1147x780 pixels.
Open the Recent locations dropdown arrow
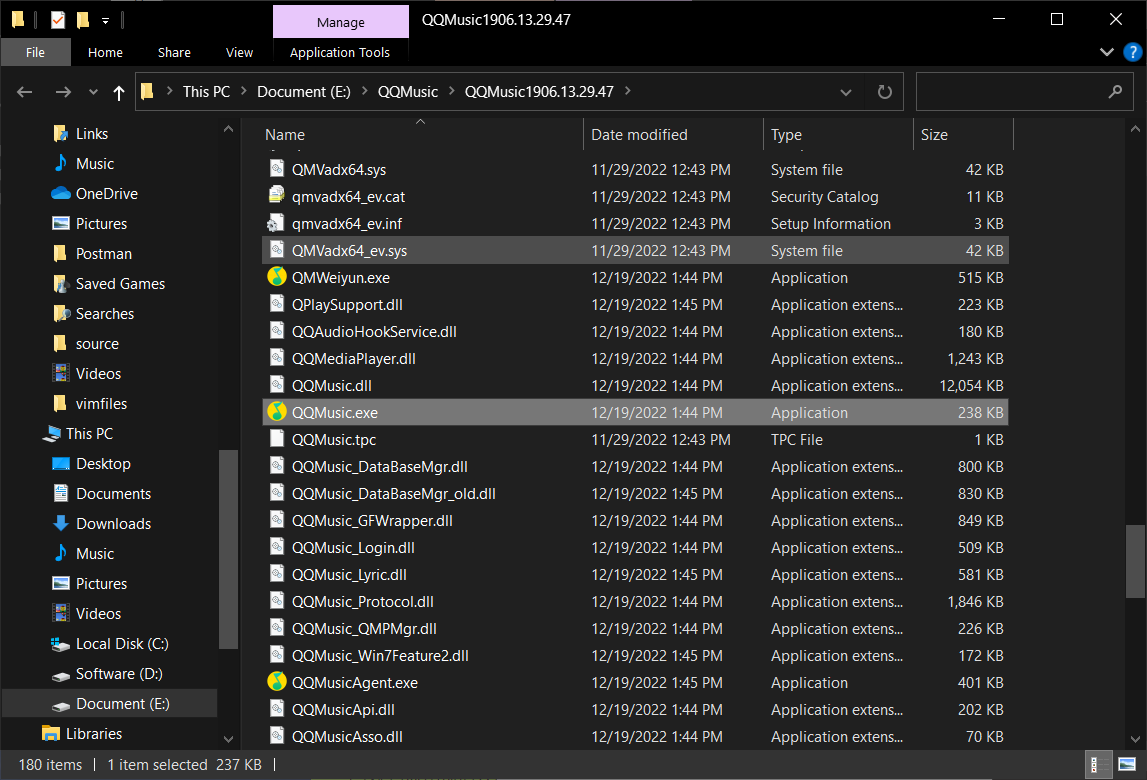(93, 92)
